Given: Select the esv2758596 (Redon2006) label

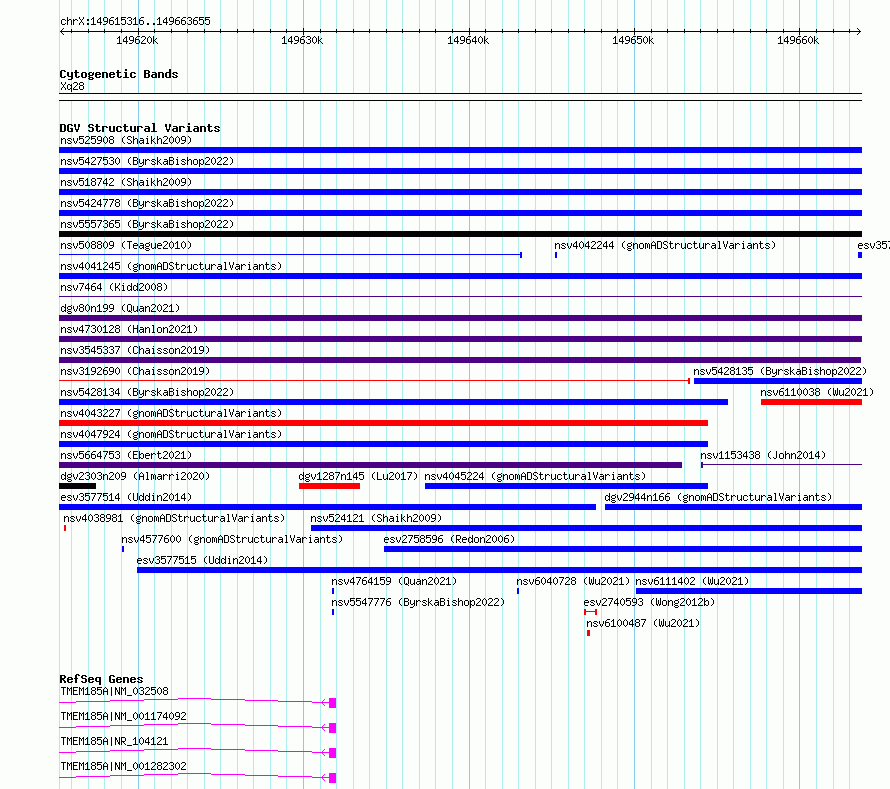Looking at the screenshot, I should (x=449, y=539).
